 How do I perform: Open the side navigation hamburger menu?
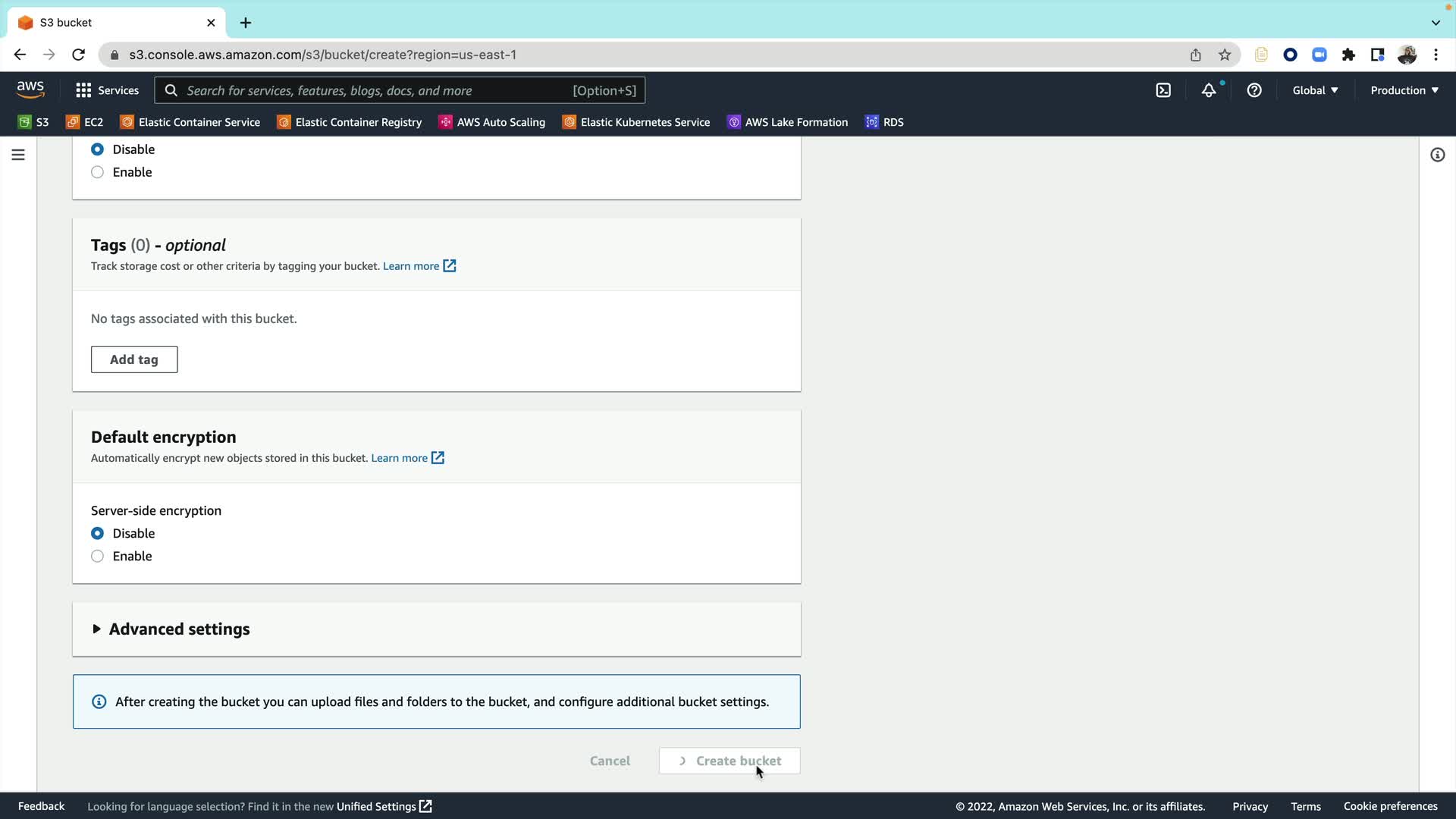point(18,155)
